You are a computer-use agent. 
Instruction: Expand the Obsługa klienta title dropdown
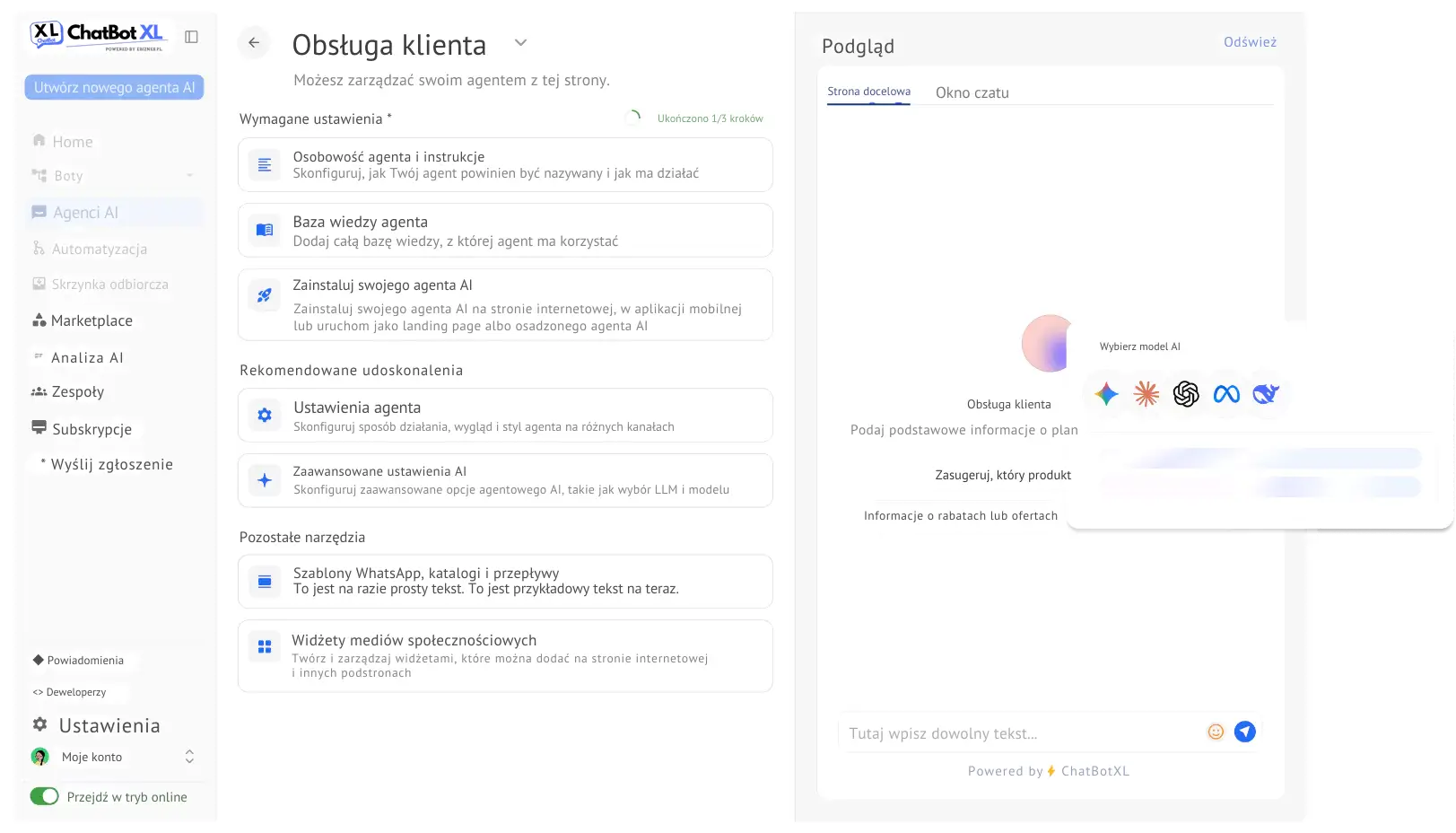520,42
